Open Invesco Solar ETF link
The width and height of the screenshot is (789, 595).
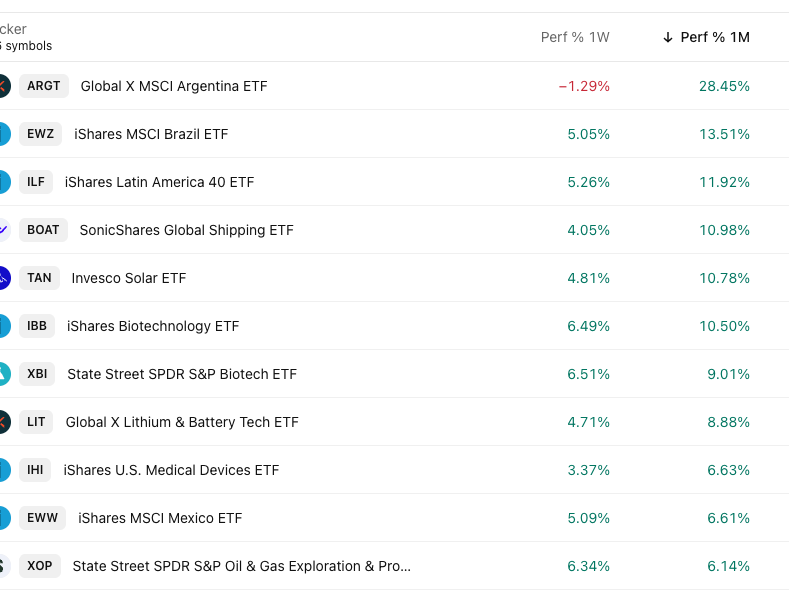[128, 278]
